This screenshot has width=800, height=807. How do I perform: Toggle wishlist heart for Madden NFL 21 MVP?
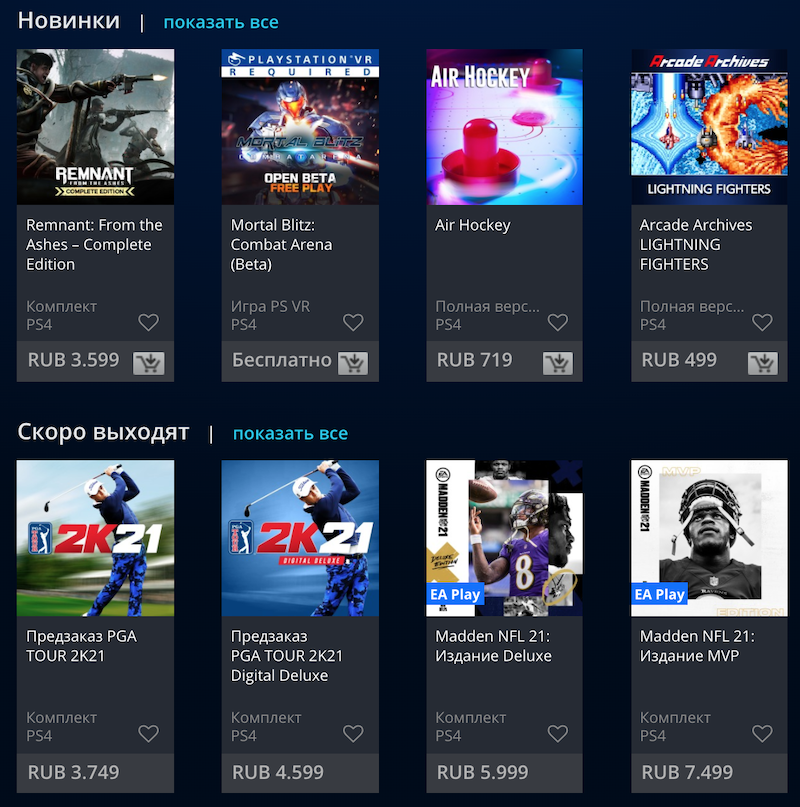coord(762,733)
